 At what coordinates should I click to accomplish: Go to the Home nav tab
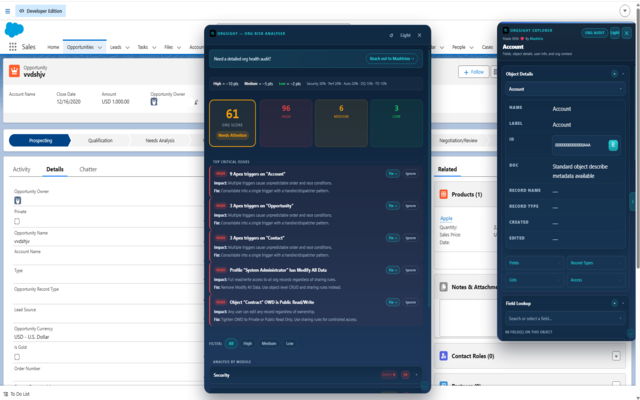click(53, 47)
